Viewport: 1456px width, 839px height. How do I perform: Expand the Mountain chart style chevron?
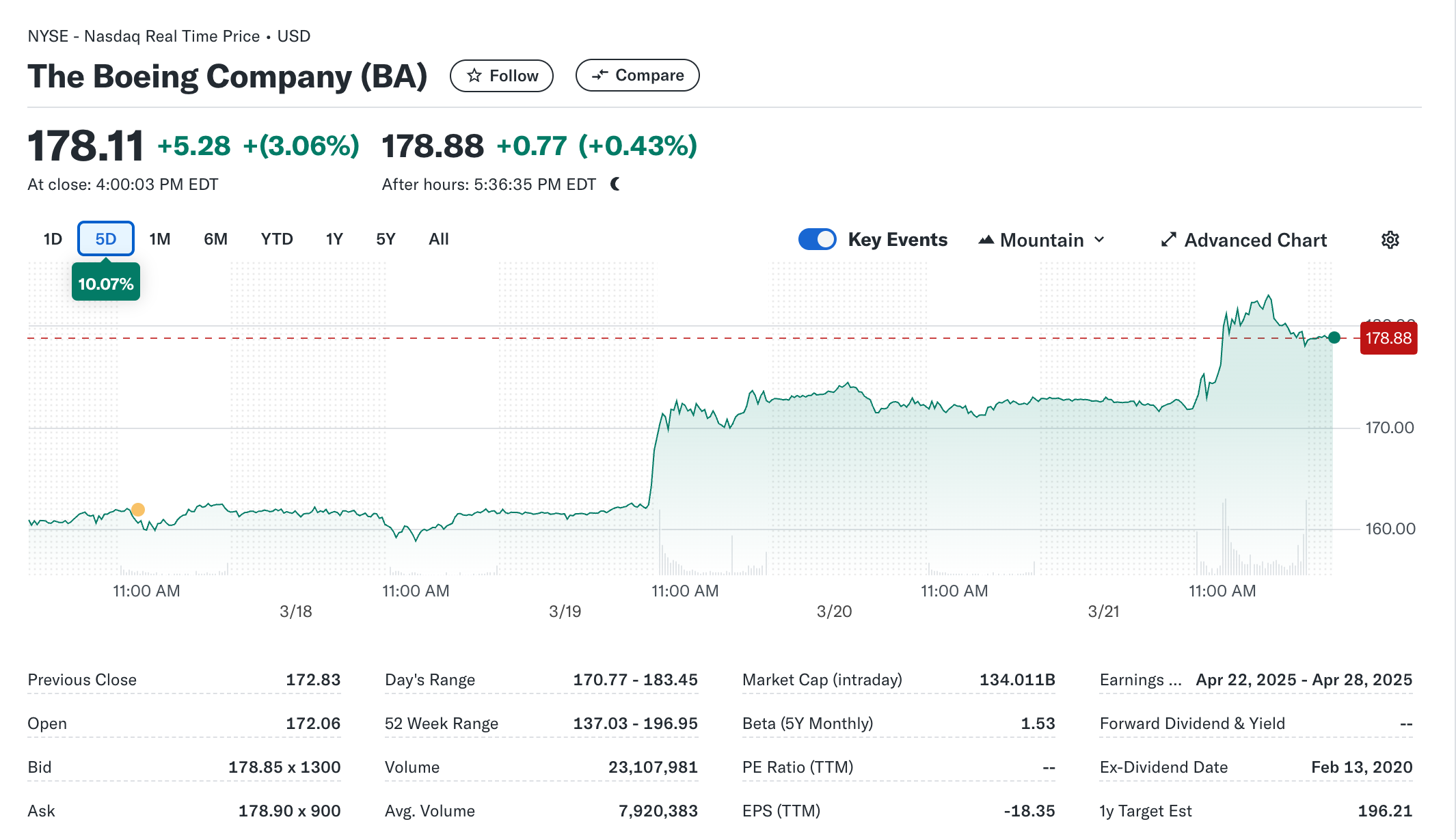[x=1099, y=240]
